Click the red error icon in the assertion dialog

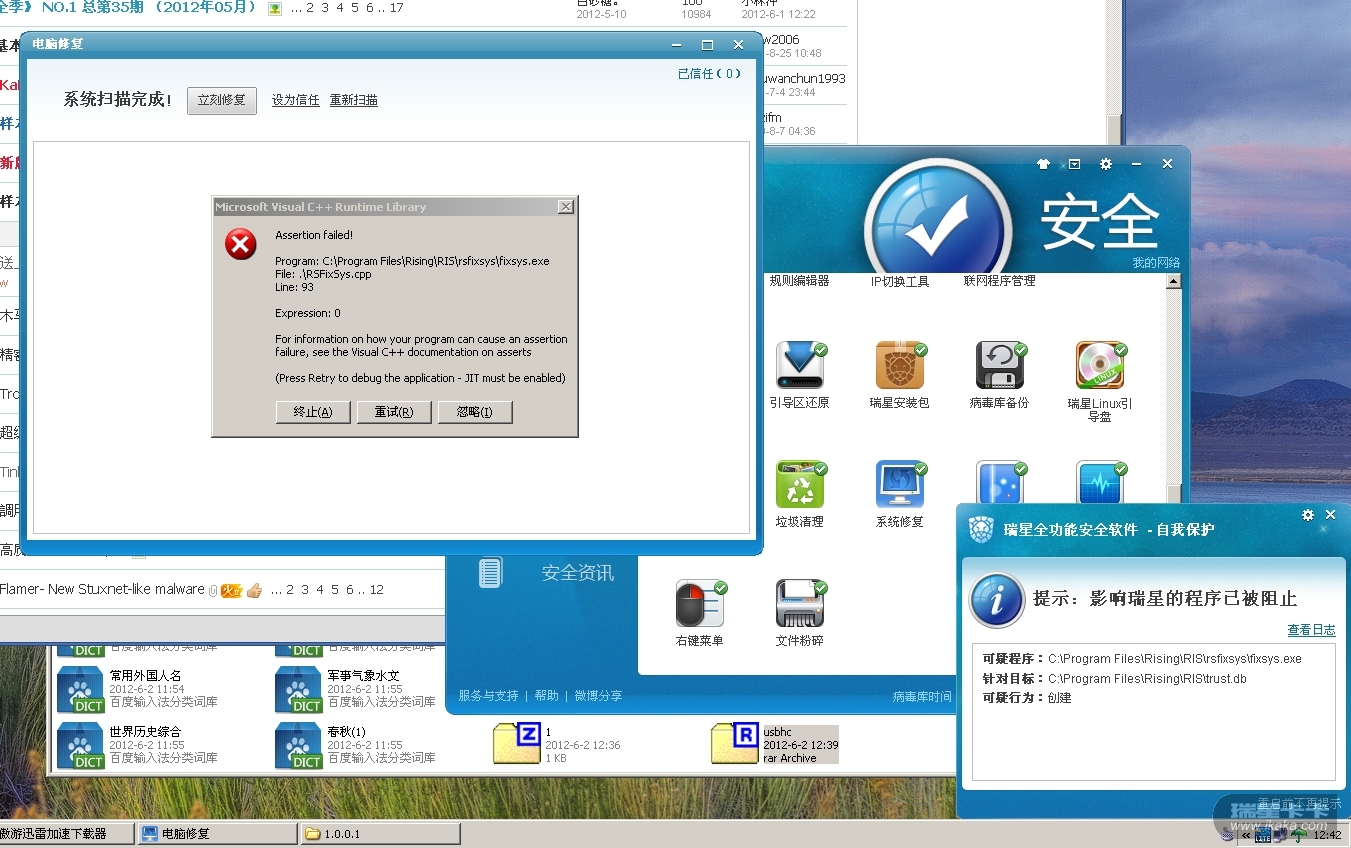(241, 243)
